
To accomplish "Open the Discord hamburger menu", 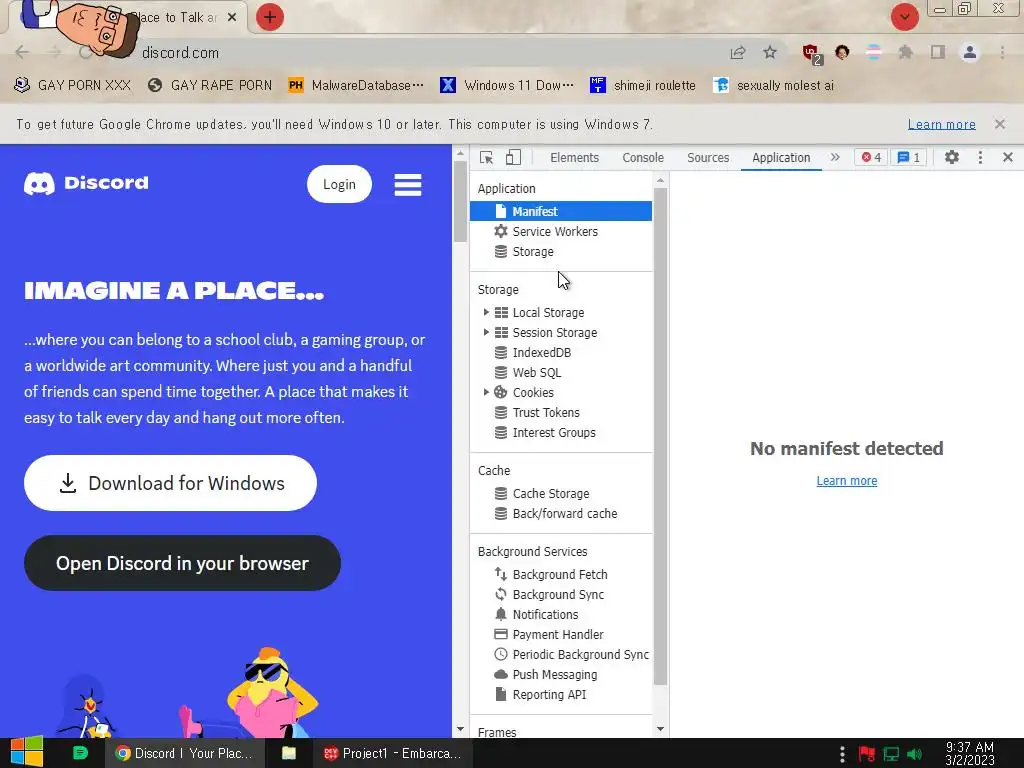I will tap(408, 185).
